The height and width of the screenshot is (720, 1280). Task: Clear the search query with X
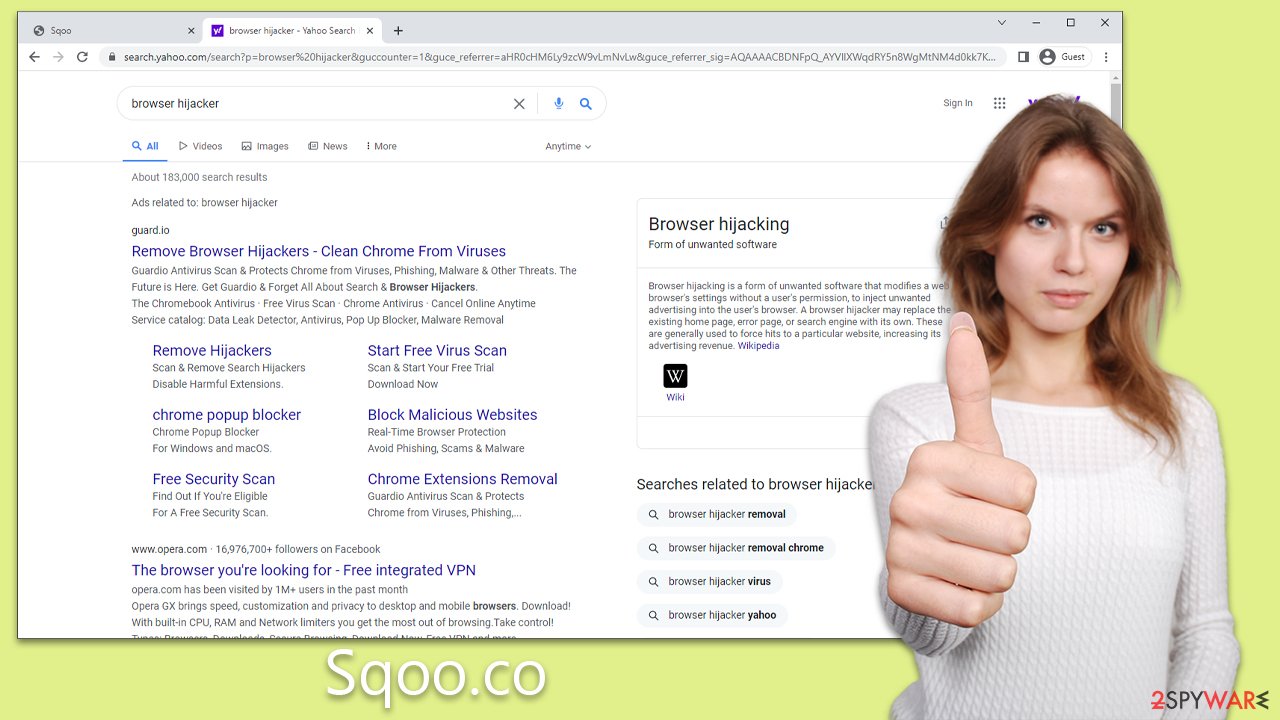coord(519,103)
